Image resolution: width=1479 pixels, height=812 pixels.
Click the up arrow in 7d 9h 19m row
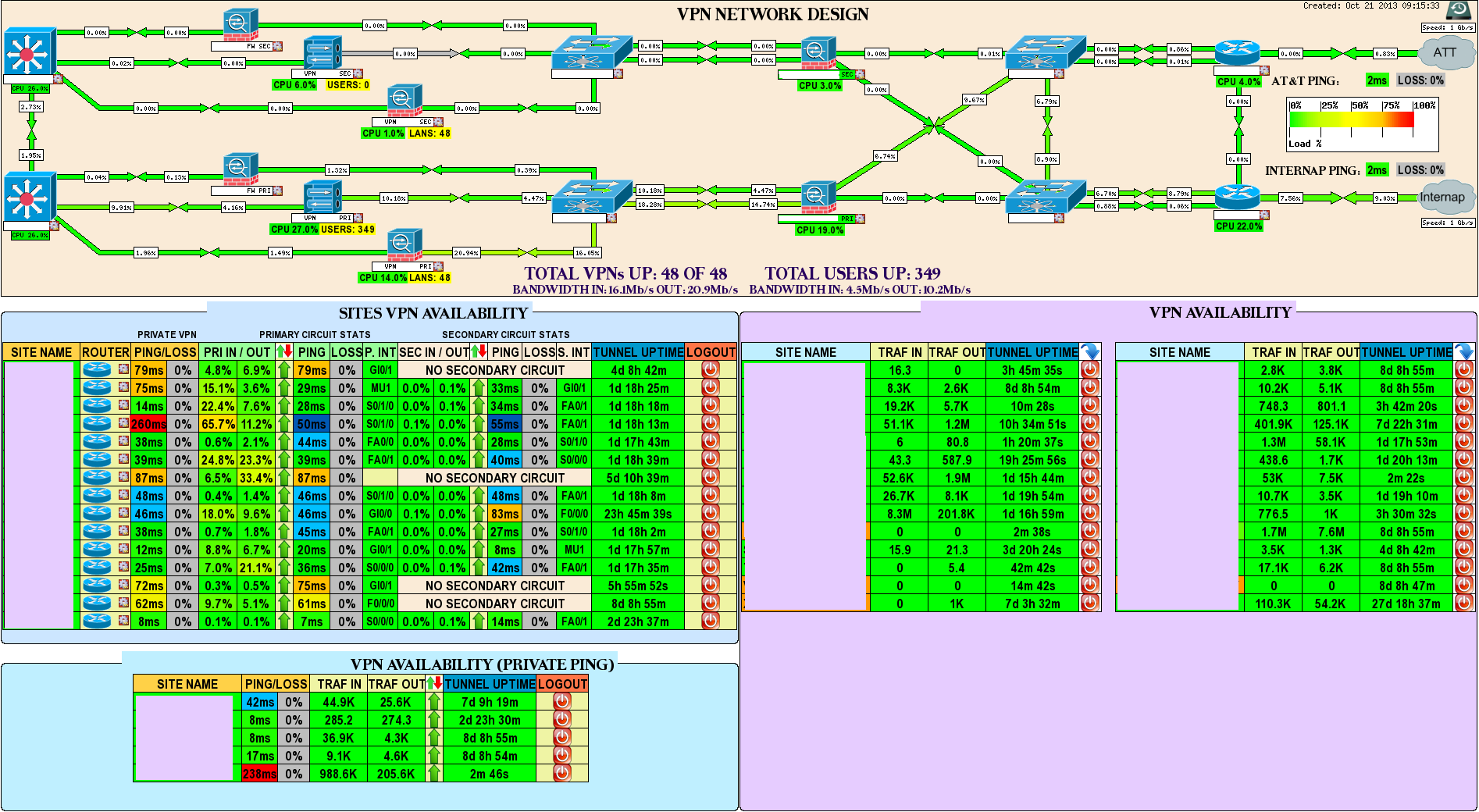pyautogui.click(x=434, y=702)
